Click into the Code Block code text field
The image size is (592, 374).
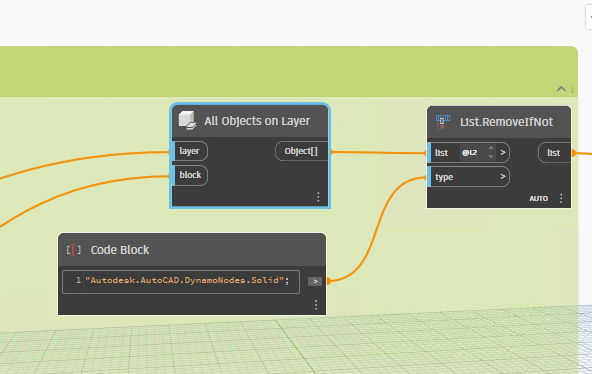[181, 282]
